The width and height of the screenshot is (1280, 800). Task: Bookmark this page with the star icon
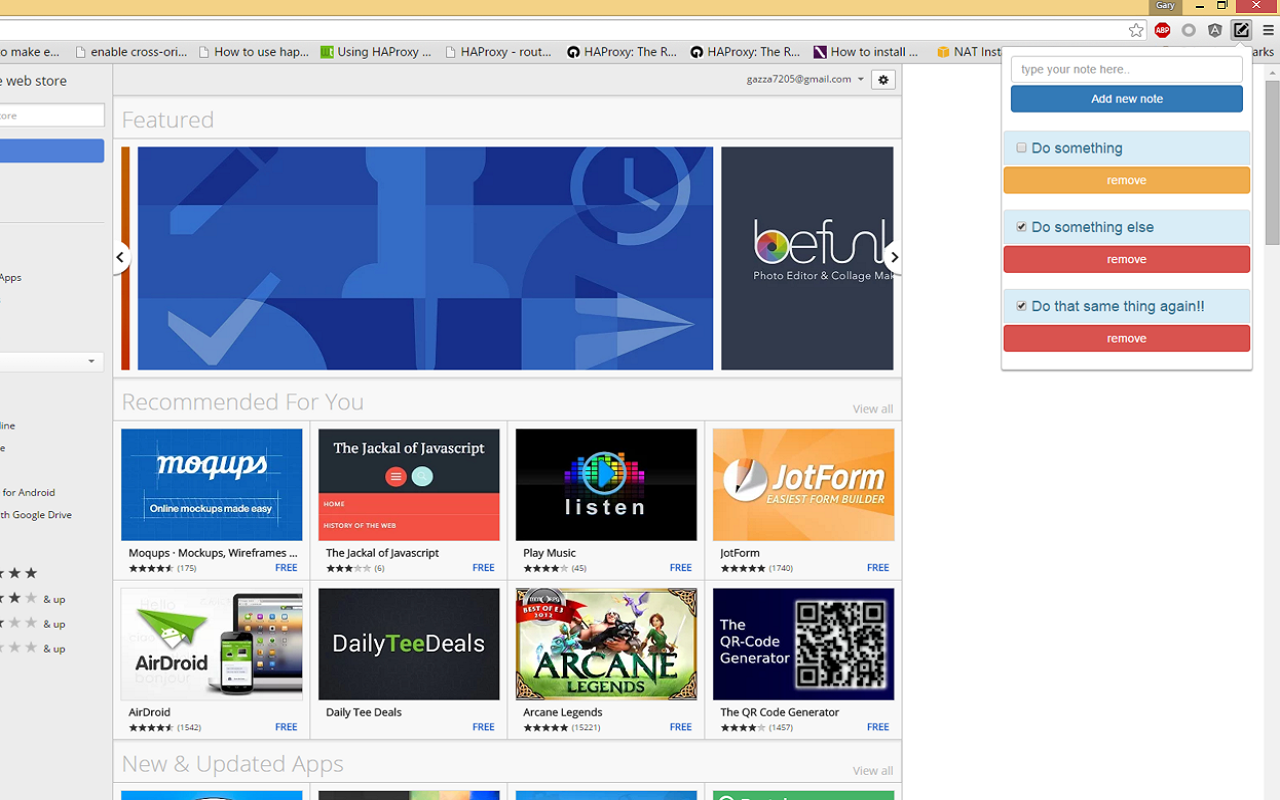pyautogui.click(x=1136, y=31)
